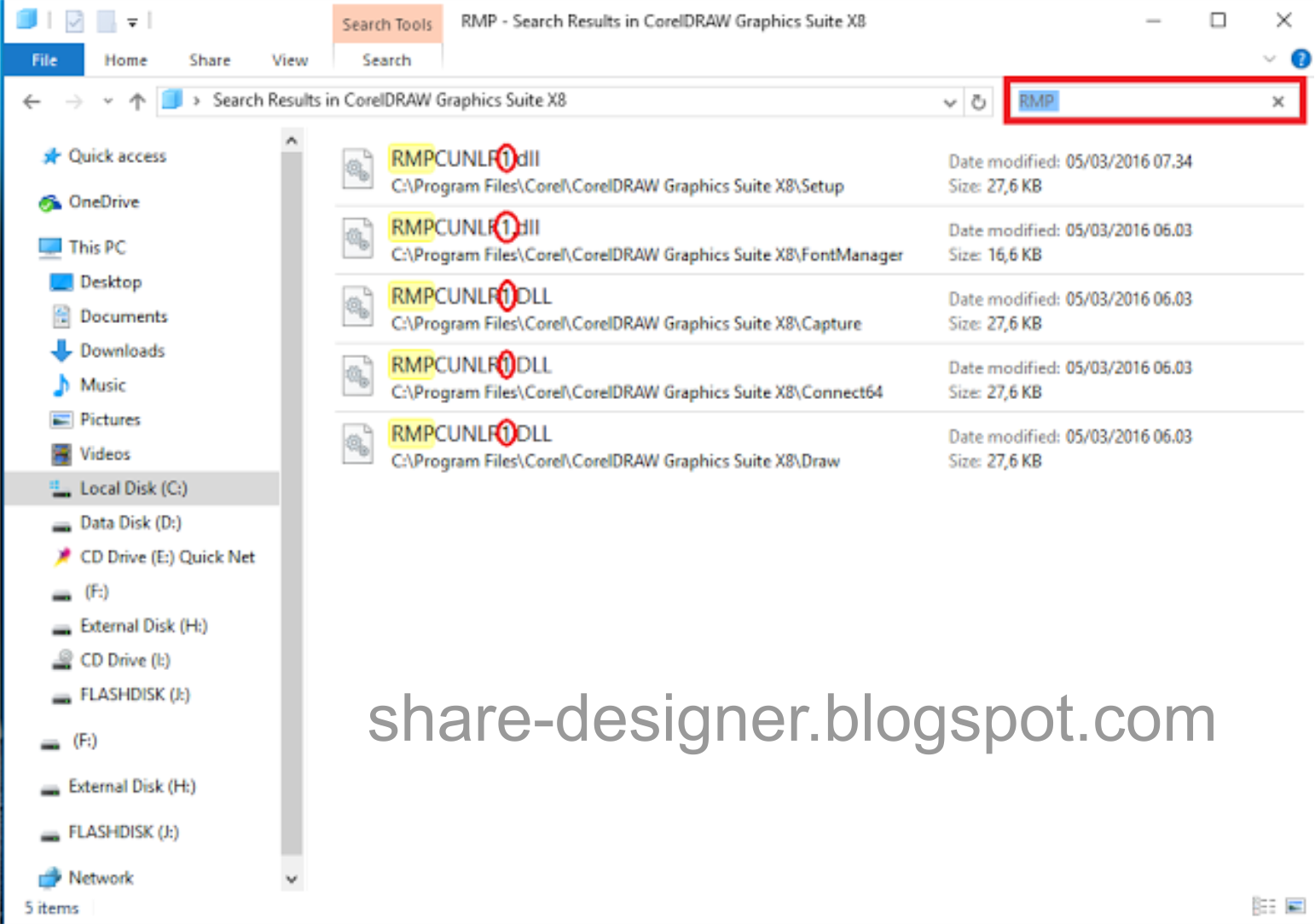Select the Search ribbon tab

[386, 61]
